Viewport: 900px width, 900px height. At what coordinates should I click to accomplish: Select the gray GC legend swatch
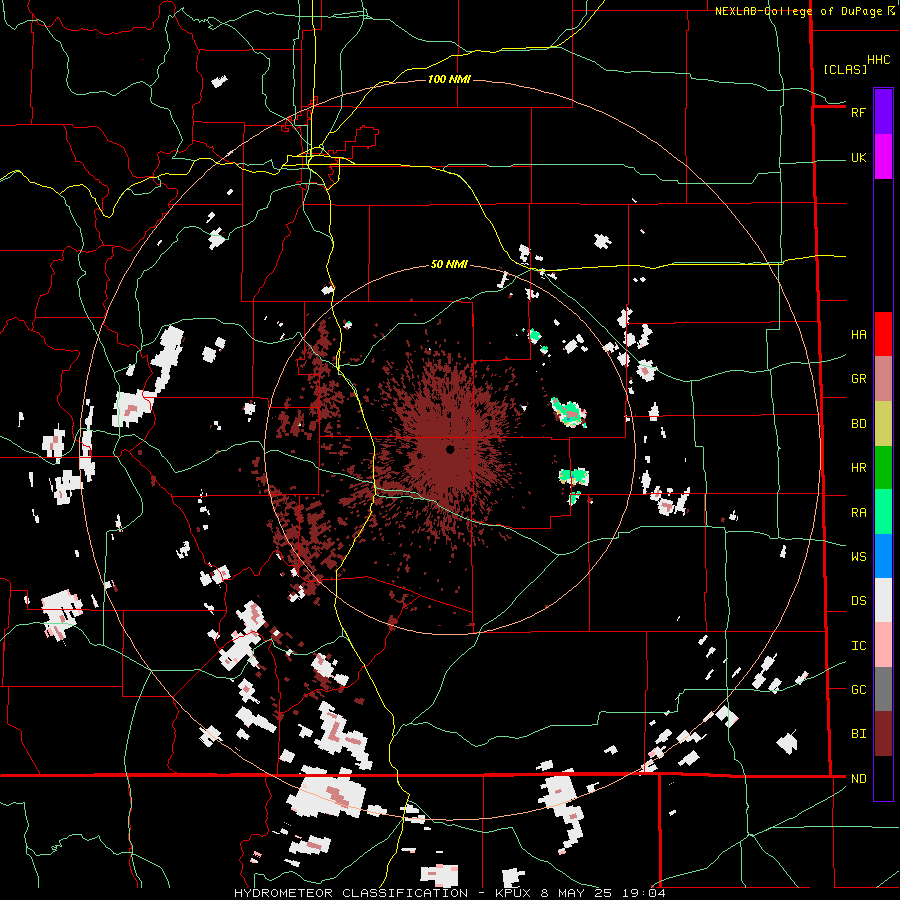click(883, 689)
